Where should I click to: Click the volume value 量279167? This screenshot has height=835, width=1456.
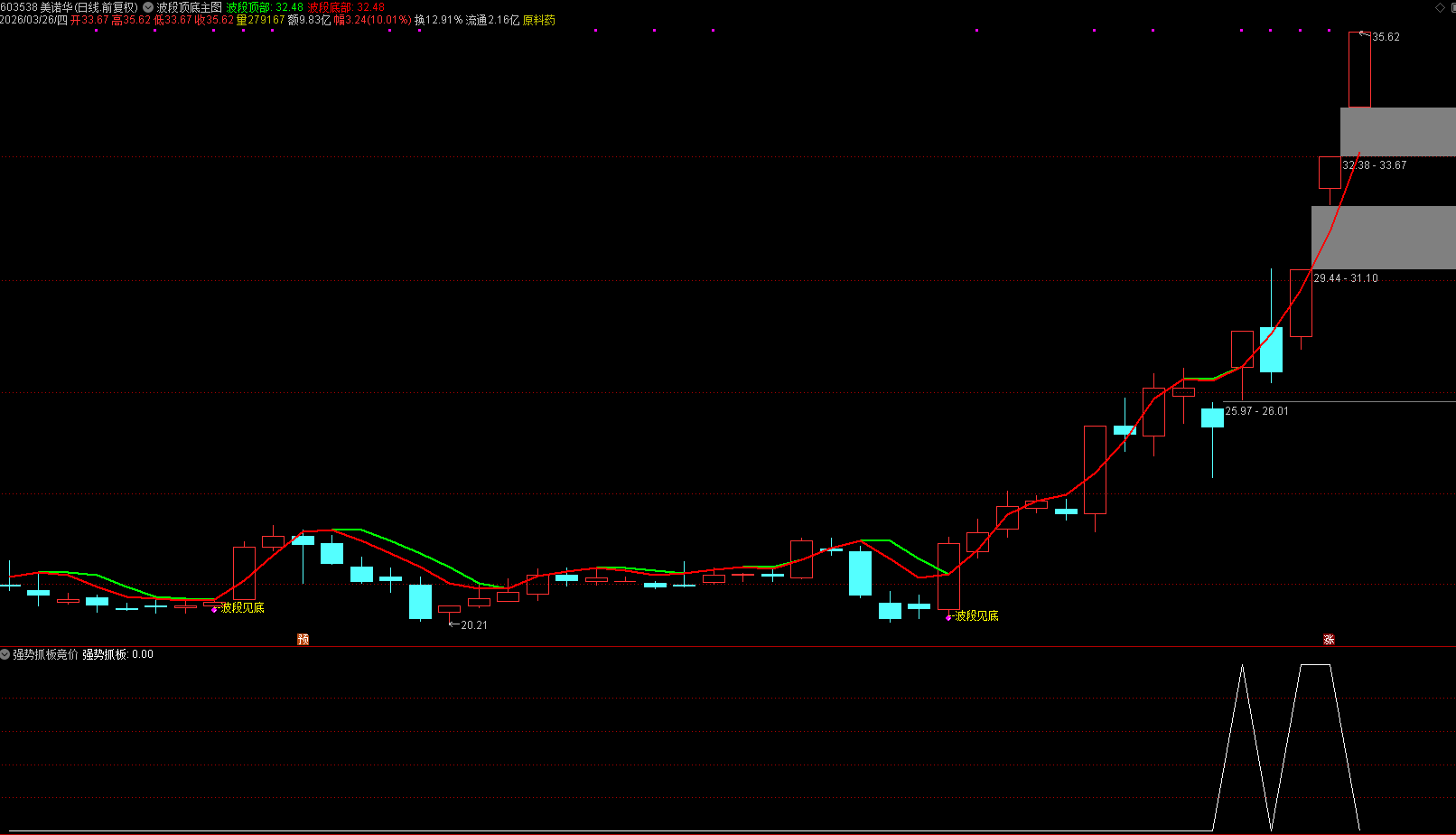pyautogui.click(x=260, y=20)
